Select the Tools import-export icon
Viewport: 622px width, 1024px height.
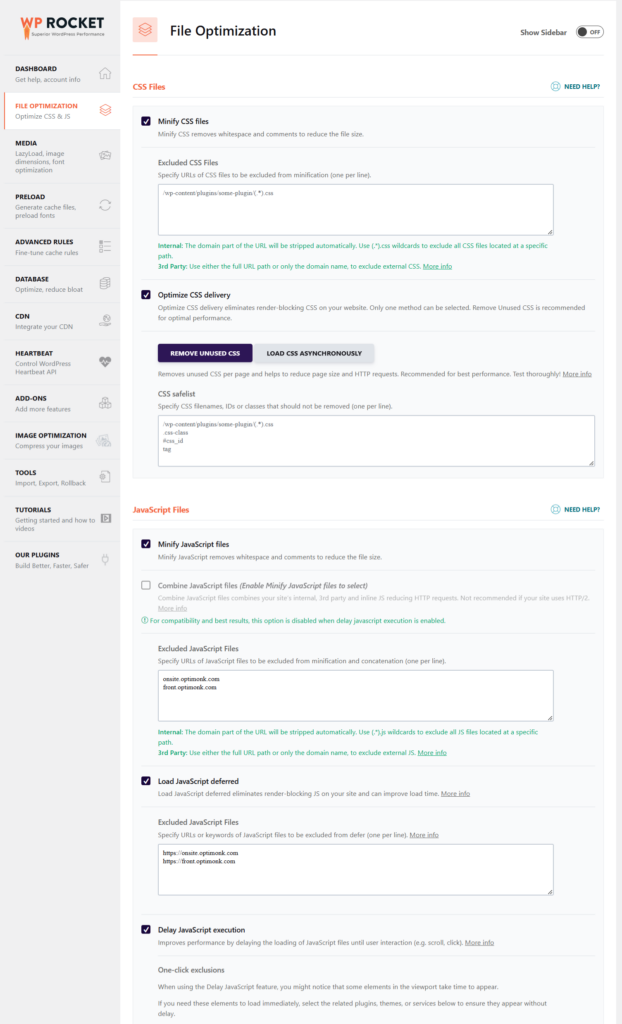point(103,477)
